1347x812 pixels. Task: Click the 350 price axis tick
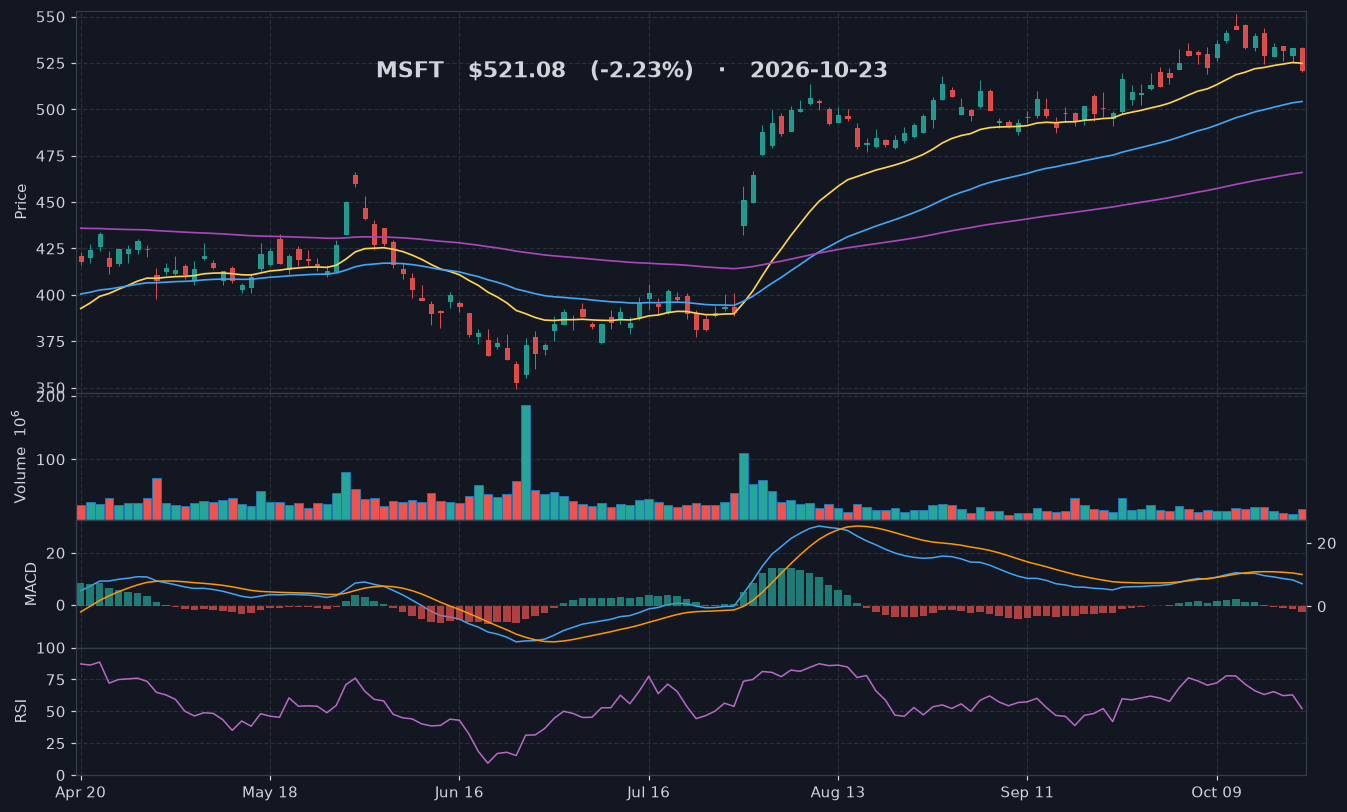51,388
